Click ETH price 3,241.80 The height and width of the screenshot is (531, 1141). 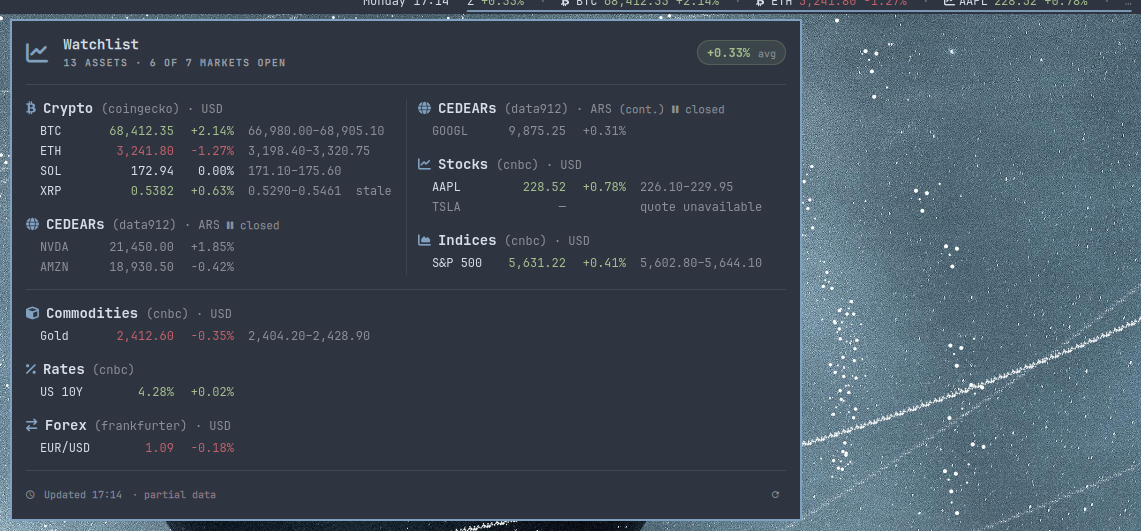click(145, 151)
